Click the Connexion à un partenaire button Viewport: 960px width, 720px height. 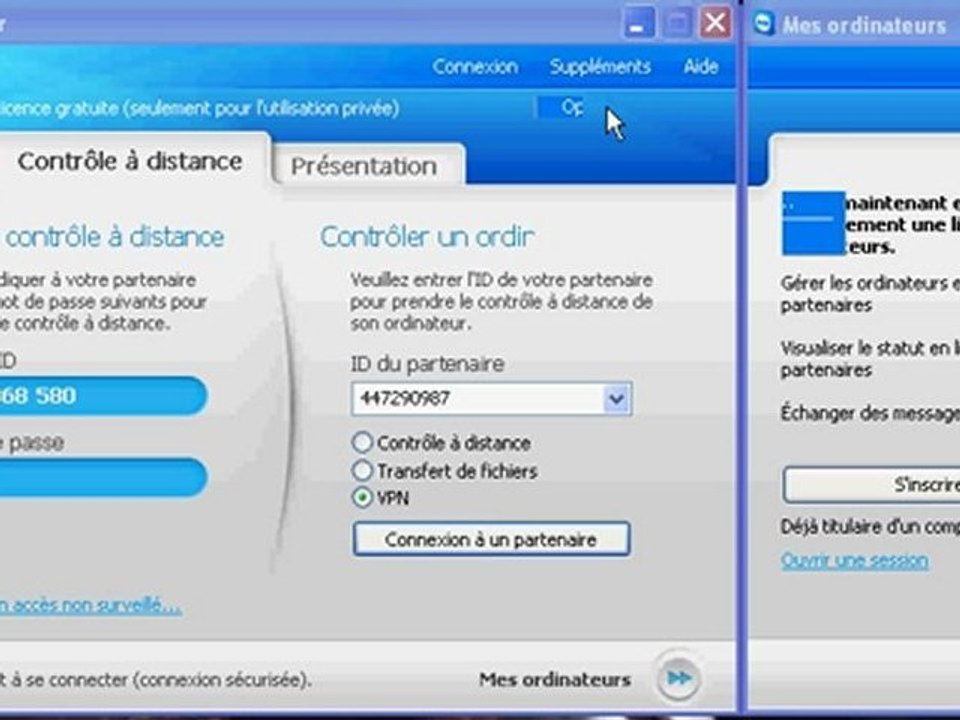[x=491, y=539]
